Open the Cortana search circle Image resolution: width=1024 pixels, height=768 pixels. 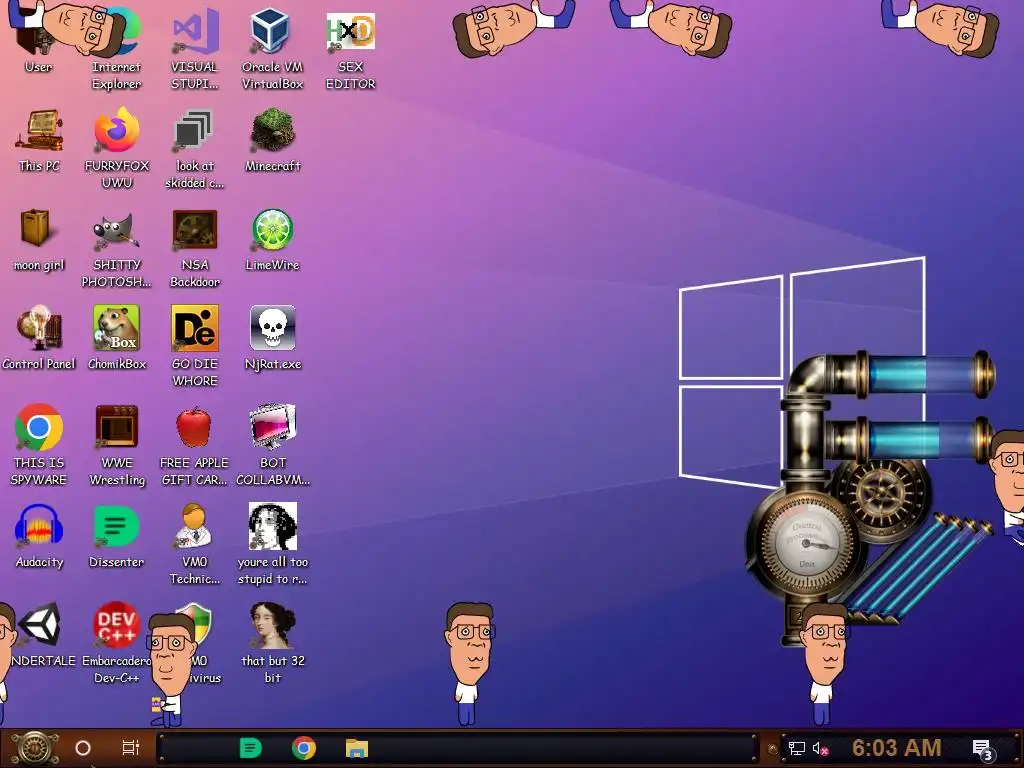(83, 748)
